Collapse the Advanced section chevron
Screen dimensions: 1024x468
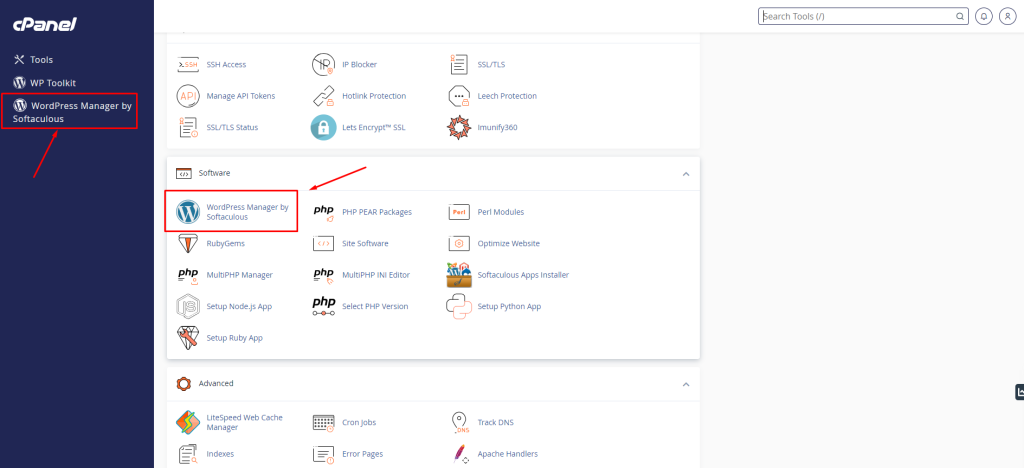(x=686, y=384)
